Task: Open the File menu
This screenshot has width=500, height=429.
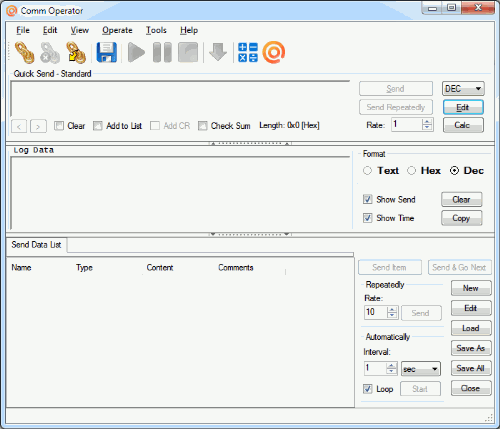Action: (x=23, y=30)
